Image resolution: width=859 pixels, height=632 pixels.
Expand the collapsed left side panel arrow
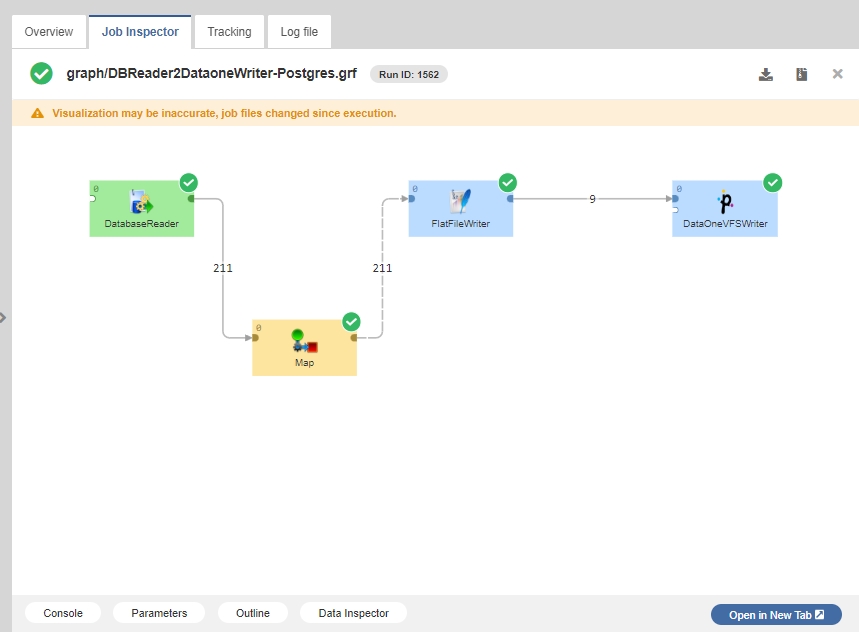(3, 317)
